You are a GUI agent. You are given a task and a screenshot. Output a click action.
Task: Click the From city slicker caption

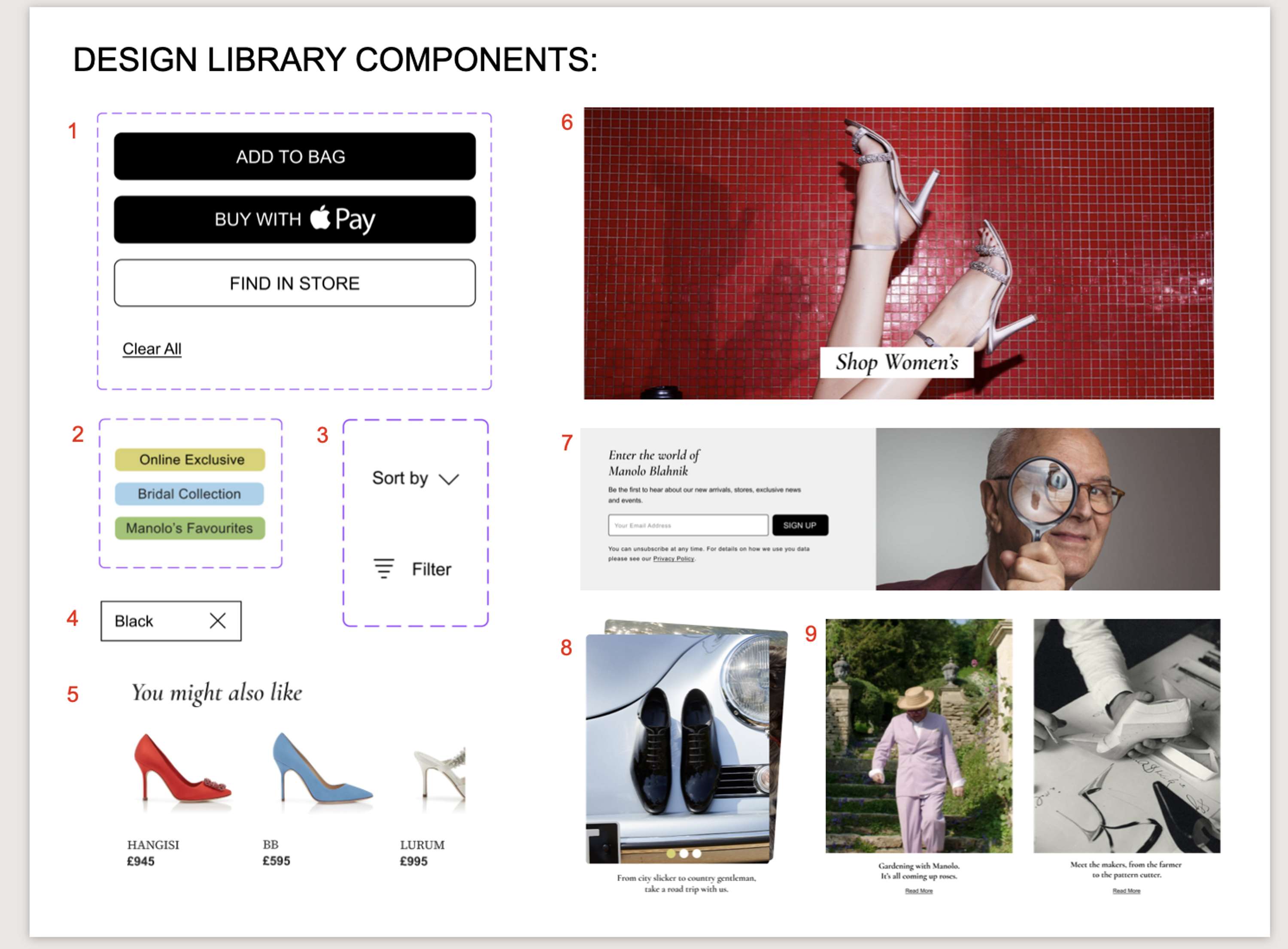pos(687,883)
